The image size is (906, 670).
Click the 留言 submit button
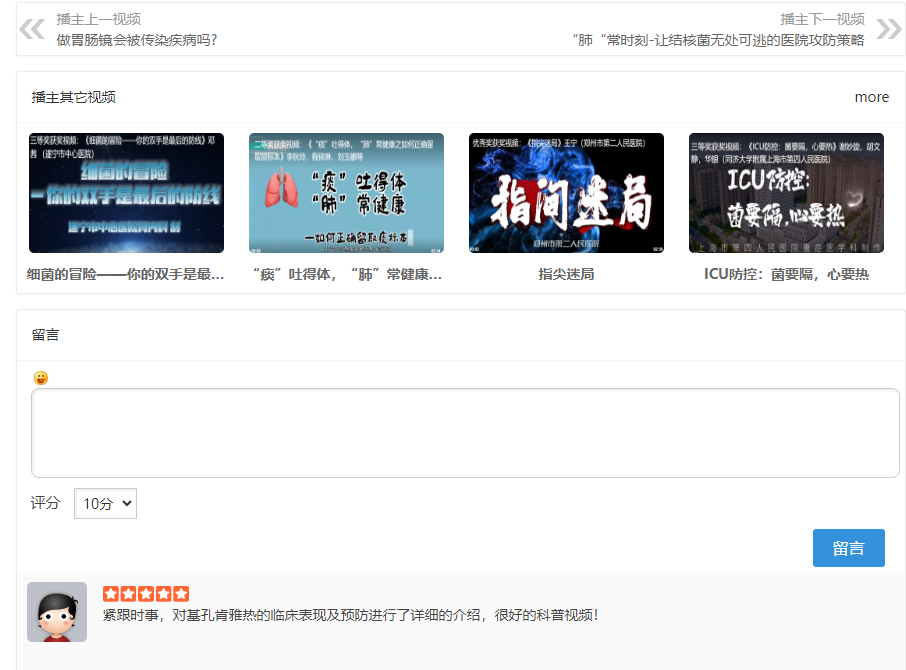click(848, 548)
